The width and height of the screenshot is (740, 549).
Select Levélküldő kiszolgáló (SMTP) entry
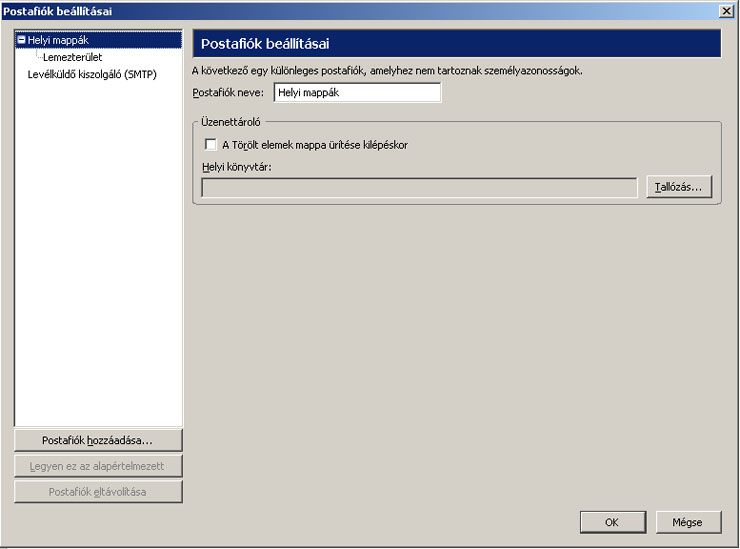tap(92, 74)
